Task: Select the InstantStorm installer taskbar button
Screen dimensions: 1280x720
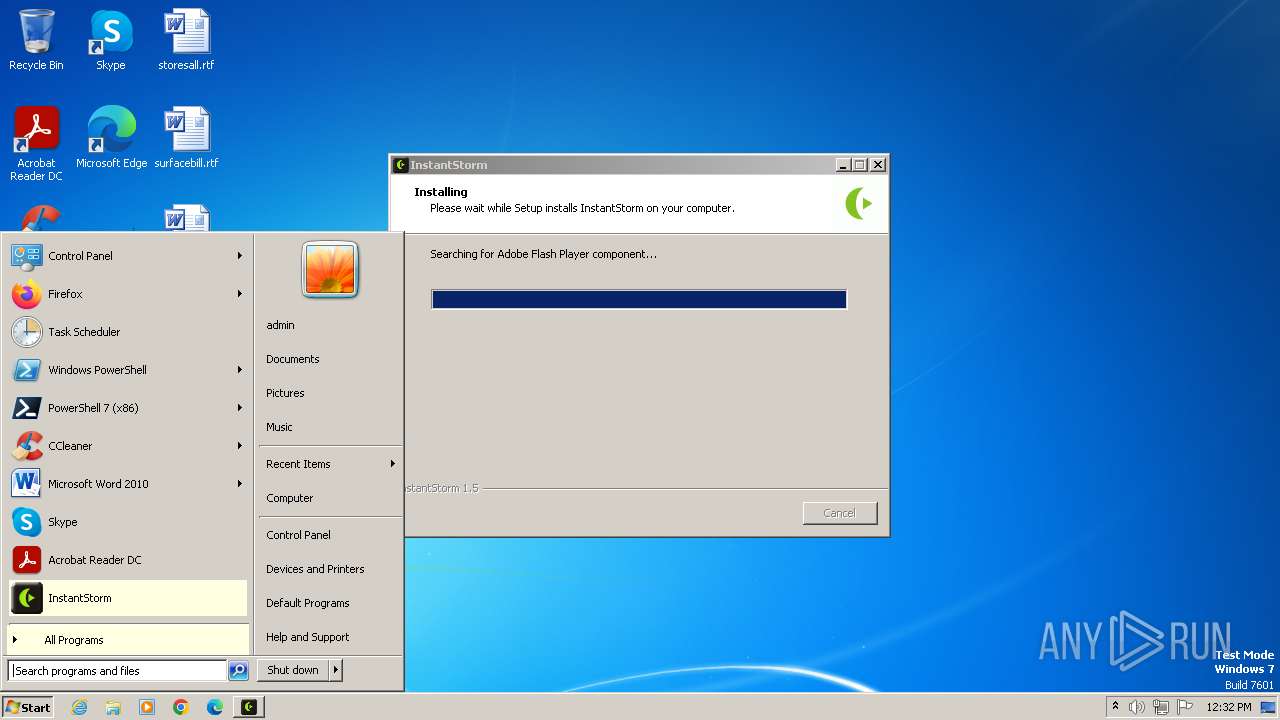Action: (x=249, y=707)
